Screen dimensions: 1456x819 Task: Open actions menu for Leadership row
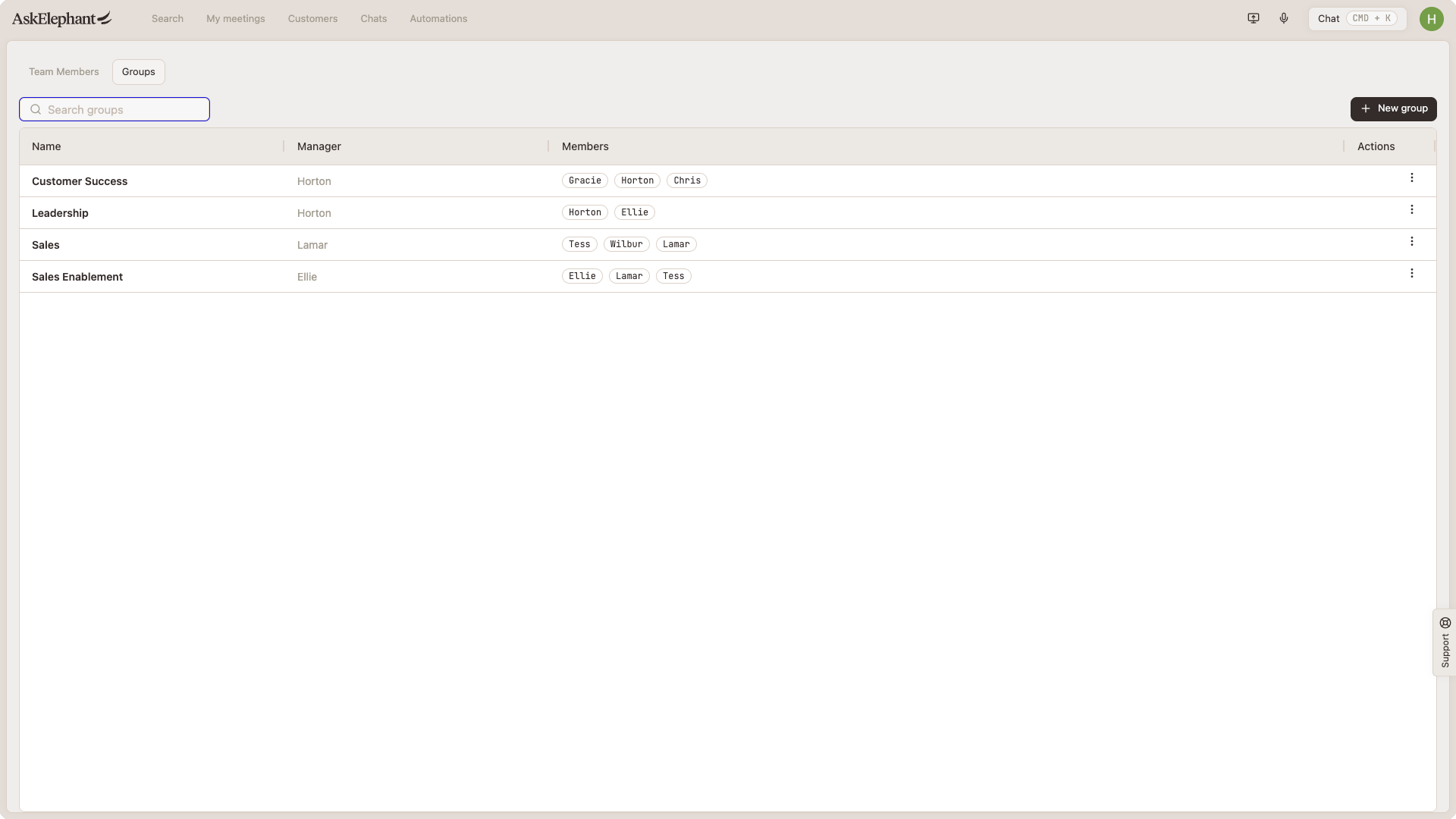(x=1412, y=209)
